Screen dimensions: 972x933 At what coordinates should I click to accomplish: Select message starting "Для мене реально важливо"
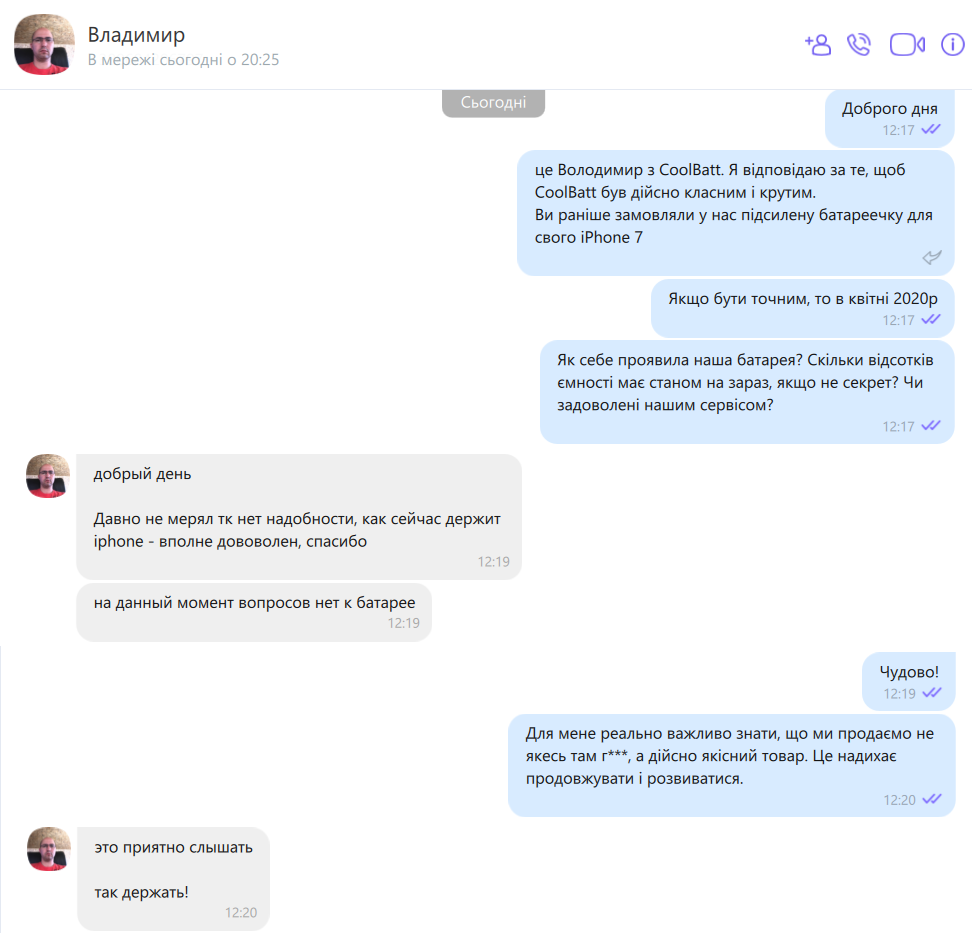[x=731, y=765]
